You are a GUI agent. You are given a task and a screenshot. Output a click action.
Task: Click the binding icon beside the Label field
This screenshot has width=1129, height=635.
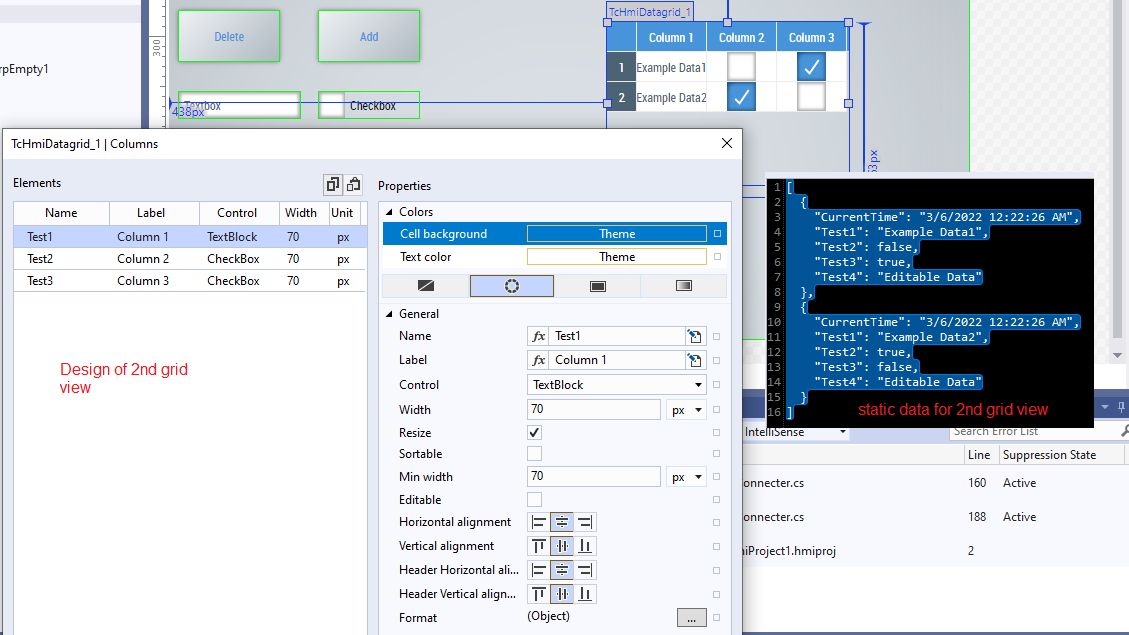(x=694, y=360)
